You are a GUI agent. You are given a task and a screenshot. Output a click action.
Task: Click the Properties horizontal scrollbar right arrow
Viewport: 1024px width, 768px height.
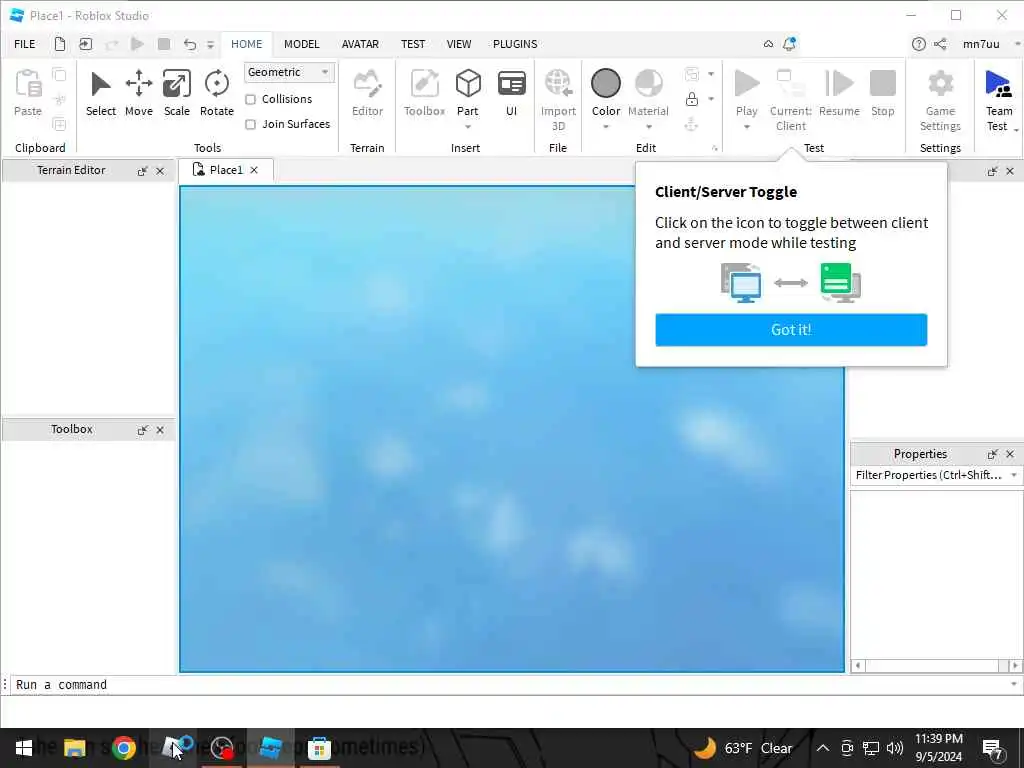tap(1015, 665)
